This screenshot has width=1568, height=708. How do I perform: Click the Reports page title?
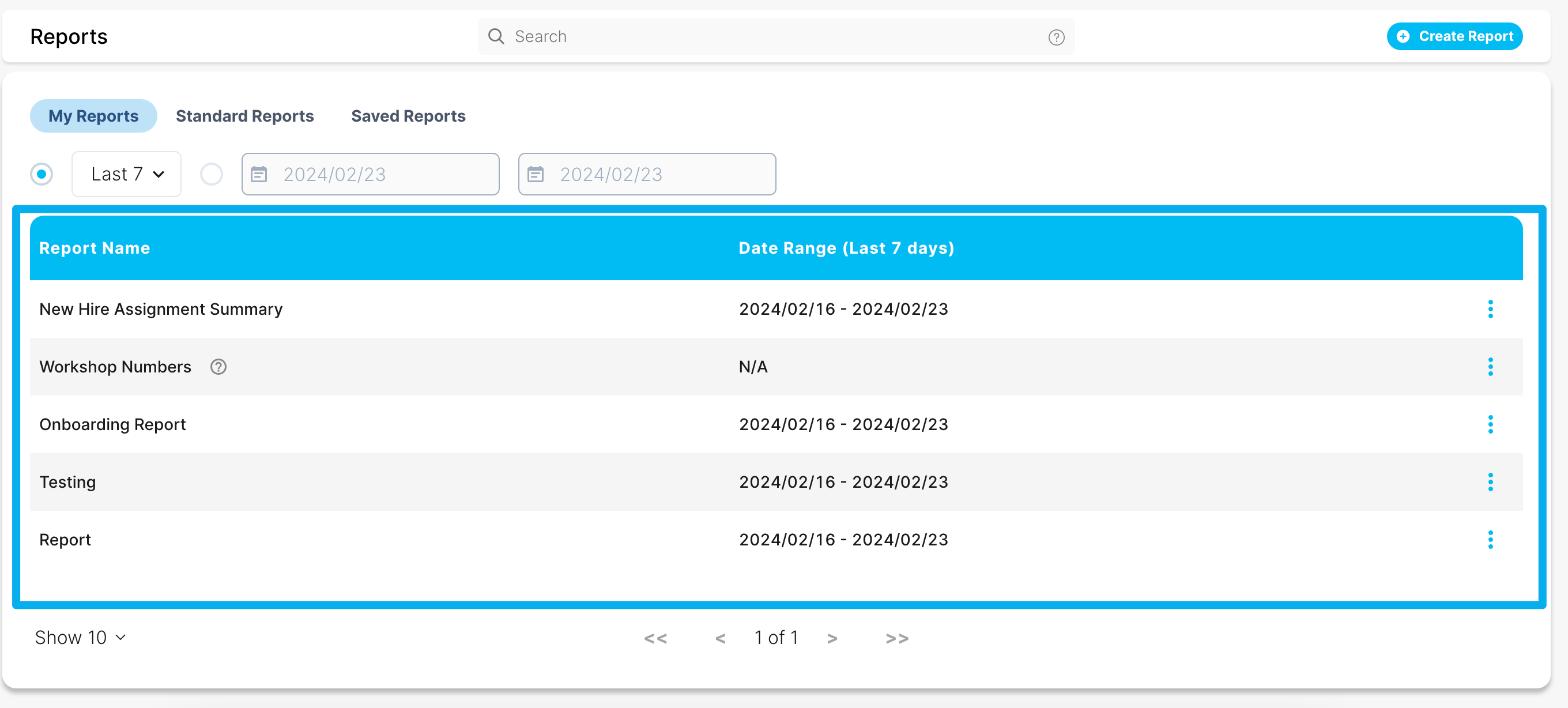69,36
